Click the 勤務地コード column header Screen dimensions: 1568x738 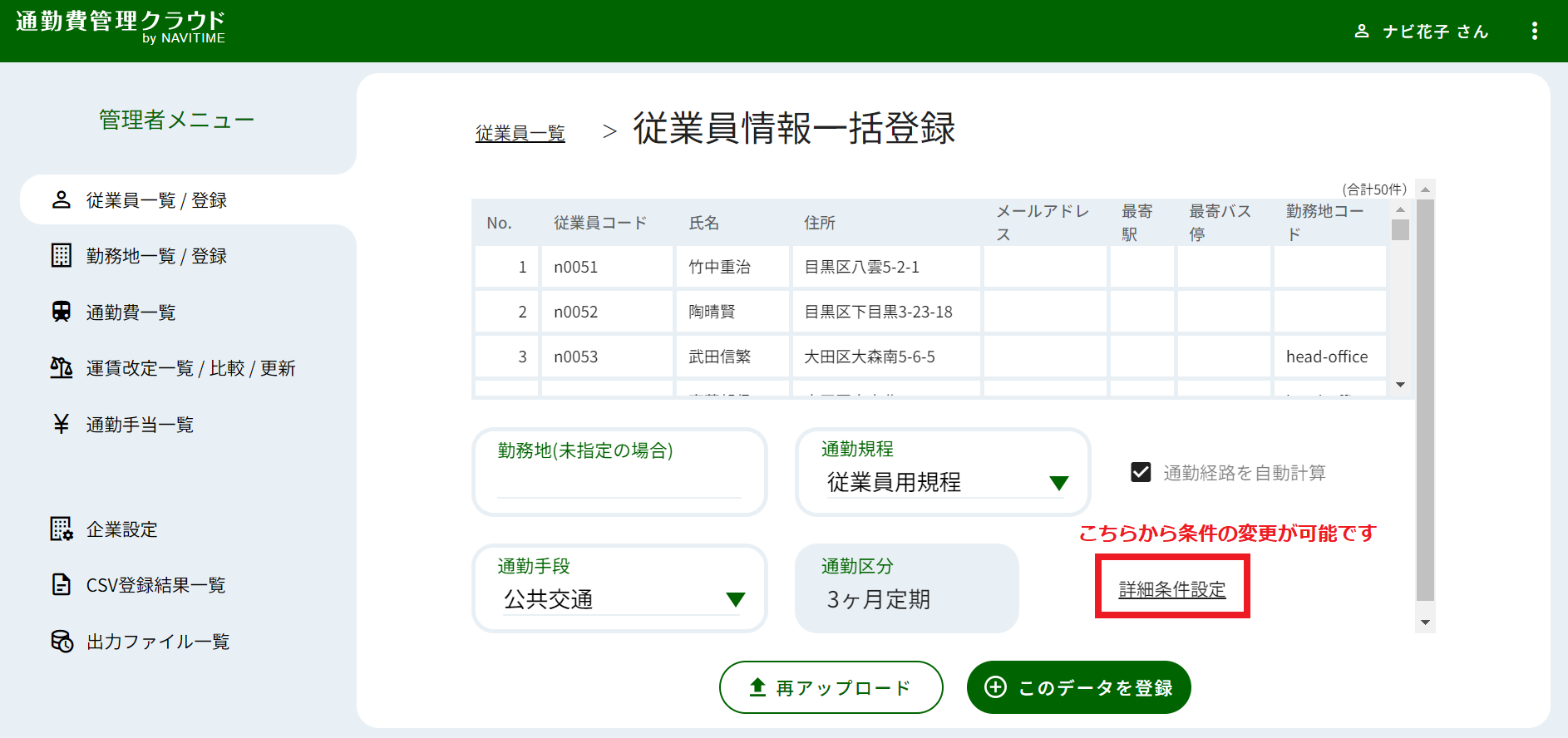click(1325, 223)
